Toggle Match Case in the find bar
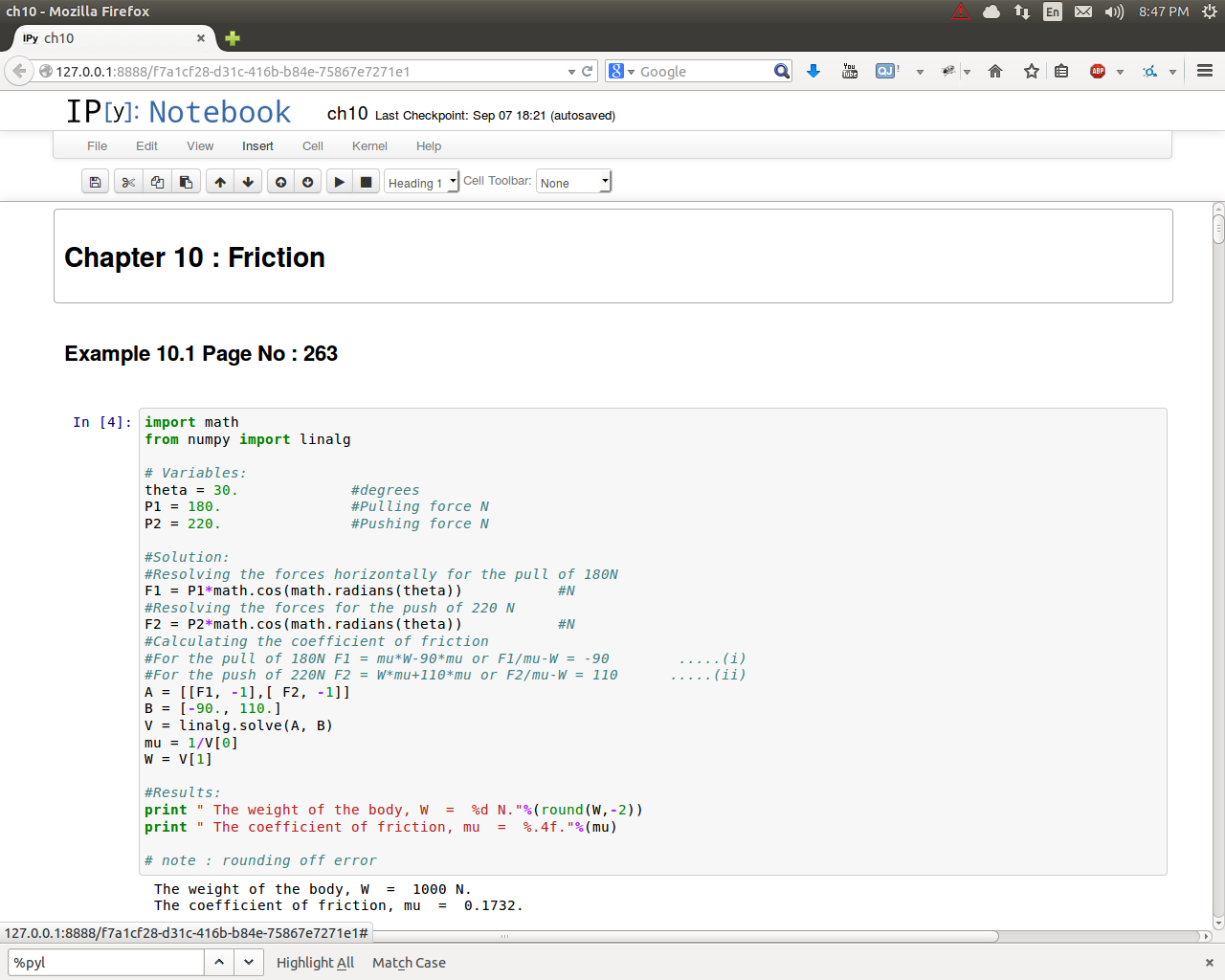 [409, 963]
